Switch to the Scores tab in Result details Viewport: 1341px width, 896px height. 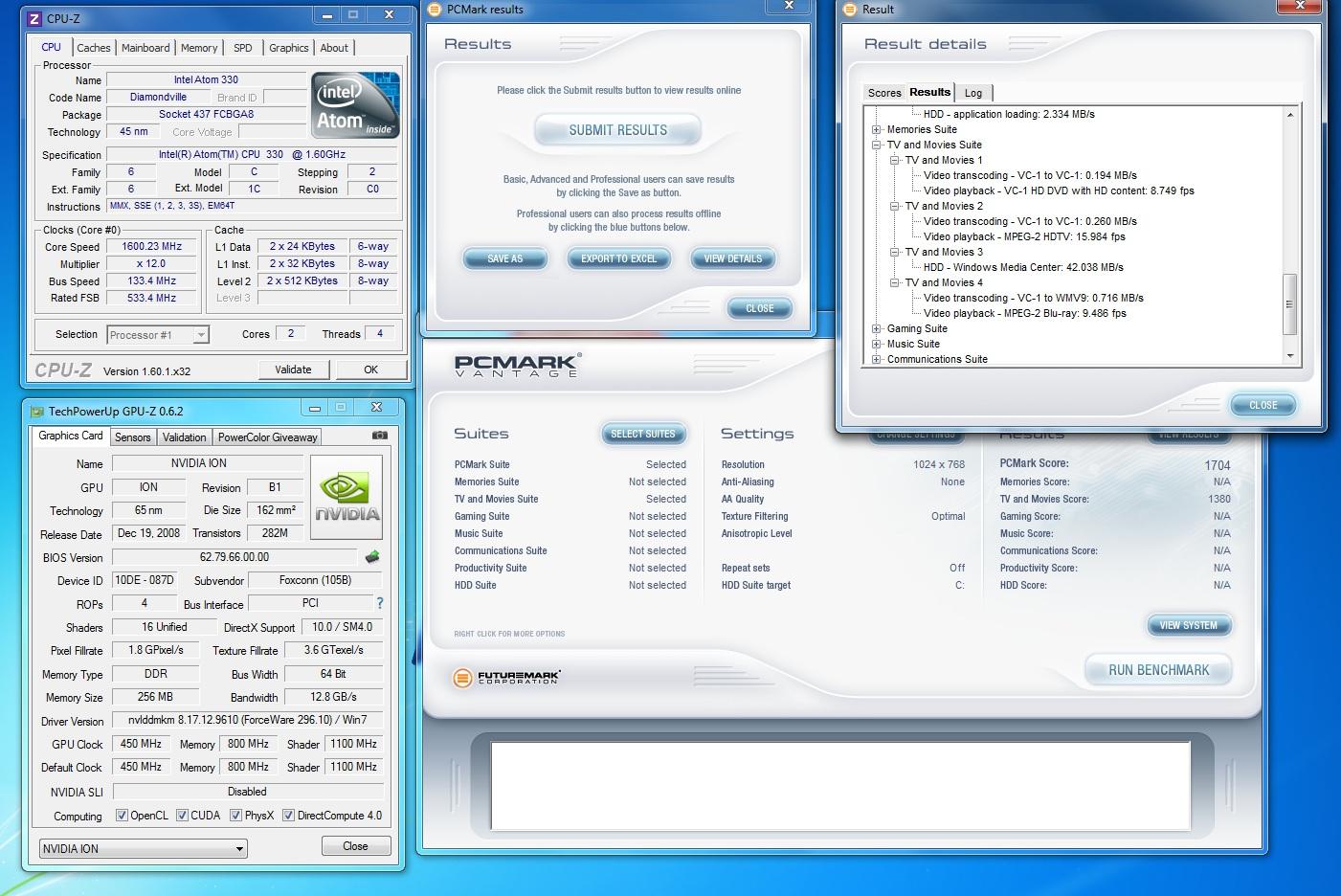click(x=884, y=93)
